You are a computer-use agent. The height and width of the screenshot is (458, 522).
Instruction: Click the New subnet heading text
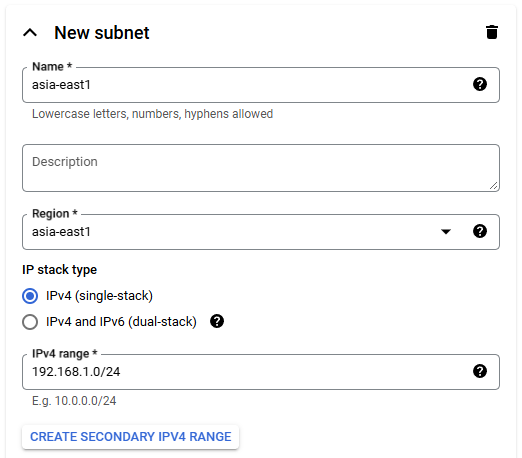pyautogui.click(x=102, y=33)
